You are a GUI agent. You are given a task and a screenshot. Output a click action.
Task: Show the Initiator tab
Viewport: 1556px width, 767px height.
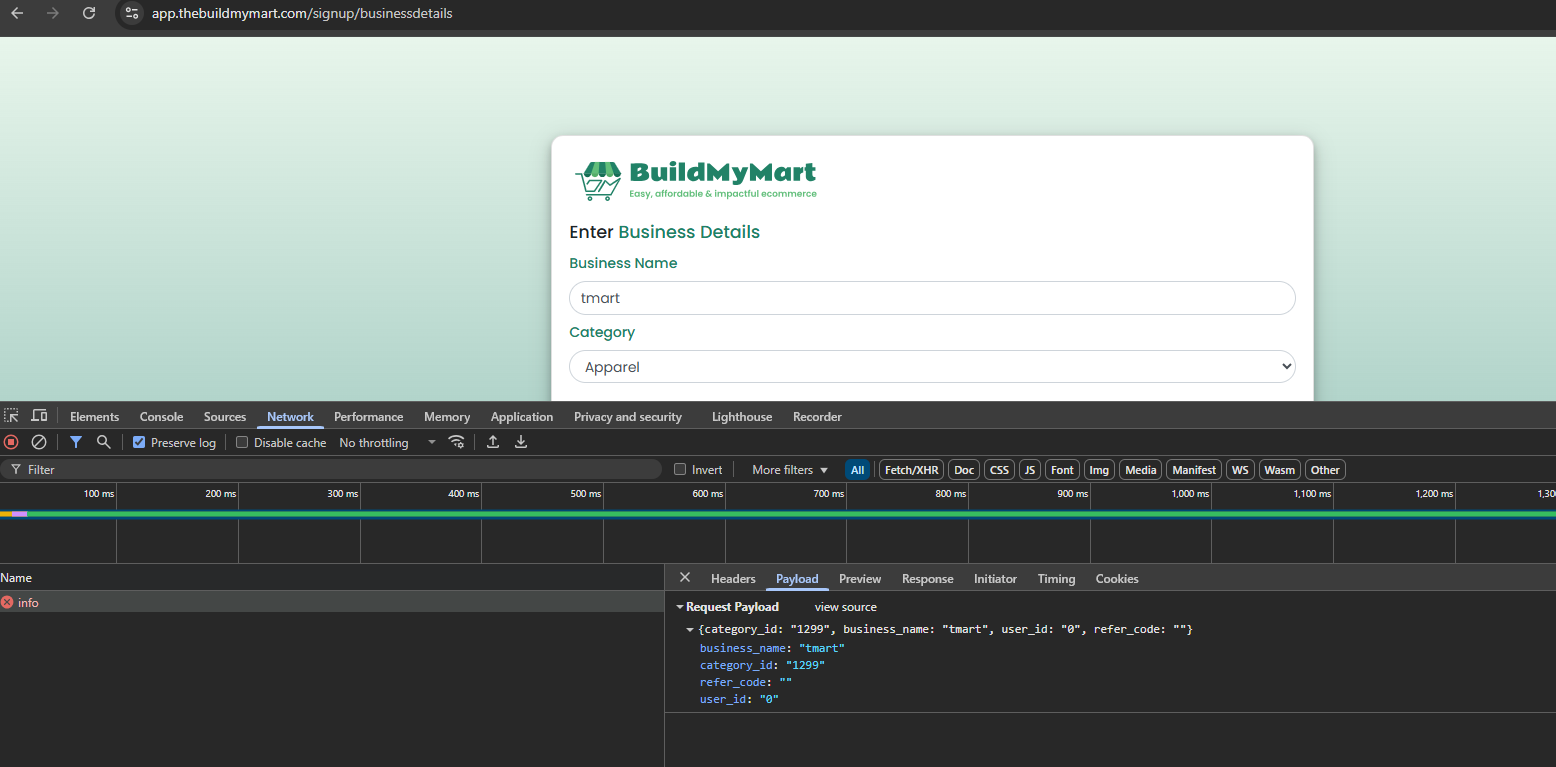click(995, 579)
